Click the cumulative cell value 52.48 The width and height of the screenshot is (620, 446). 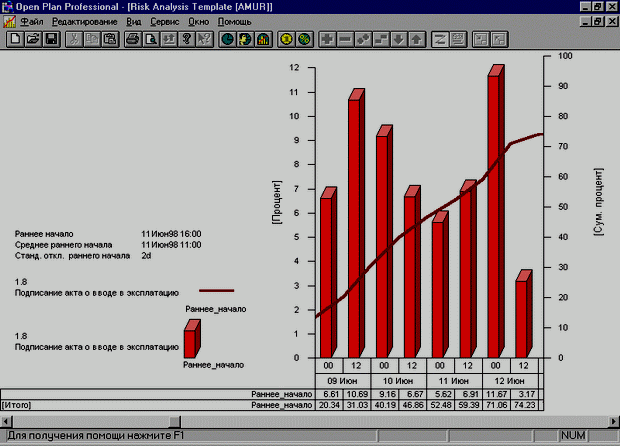[441, 405]
